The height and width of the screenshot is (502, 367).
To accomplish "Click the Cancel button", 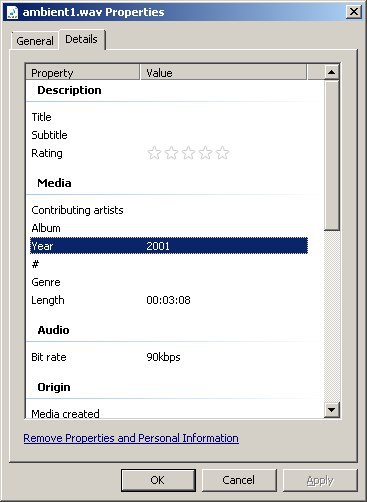I will [239, 480].
